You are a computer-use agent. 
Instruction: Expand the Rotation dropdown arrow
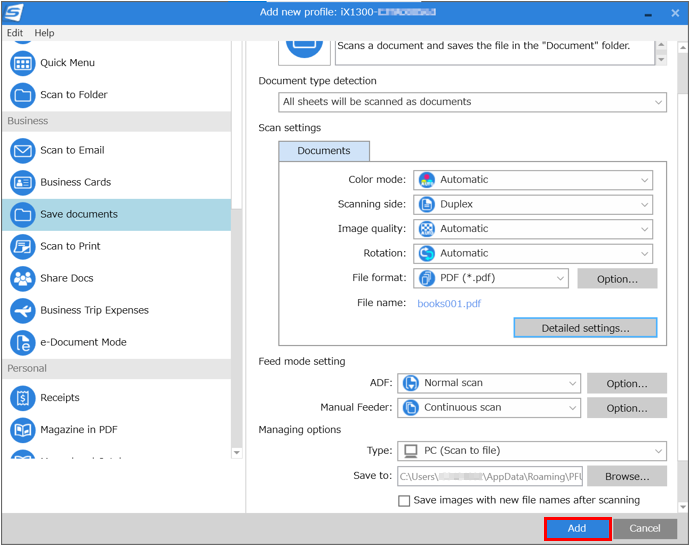[x=644, y=254]
